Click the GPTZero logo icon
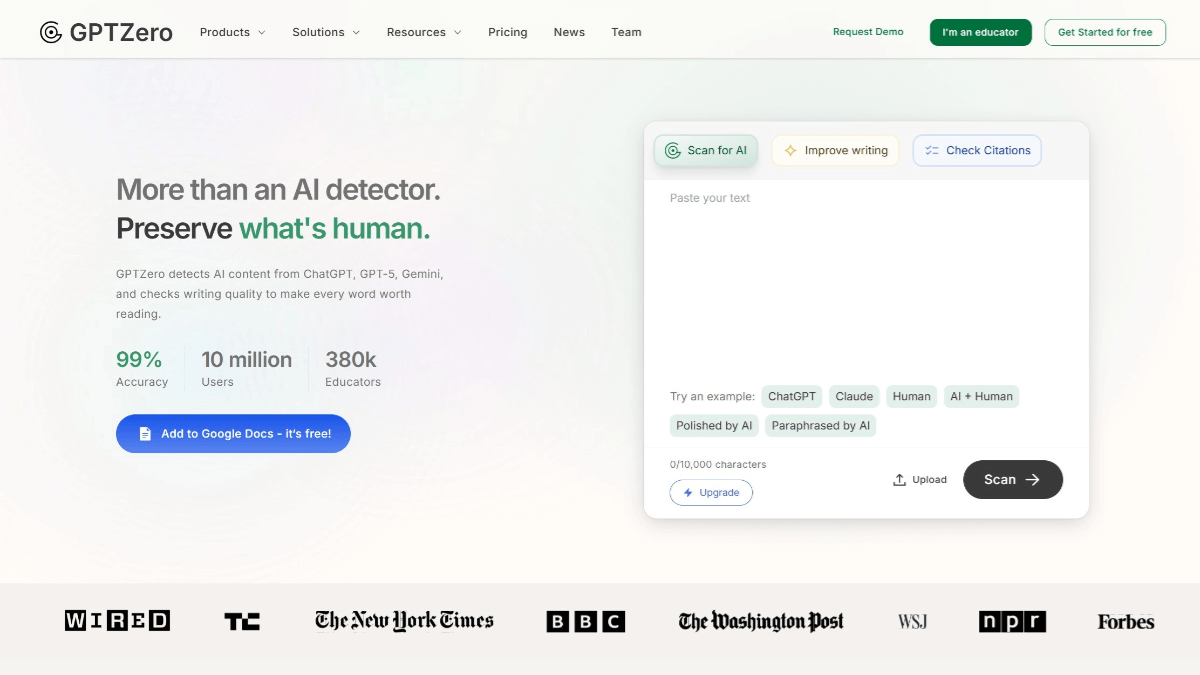This screenshot has height=675, width=1200. click(51, 32)
